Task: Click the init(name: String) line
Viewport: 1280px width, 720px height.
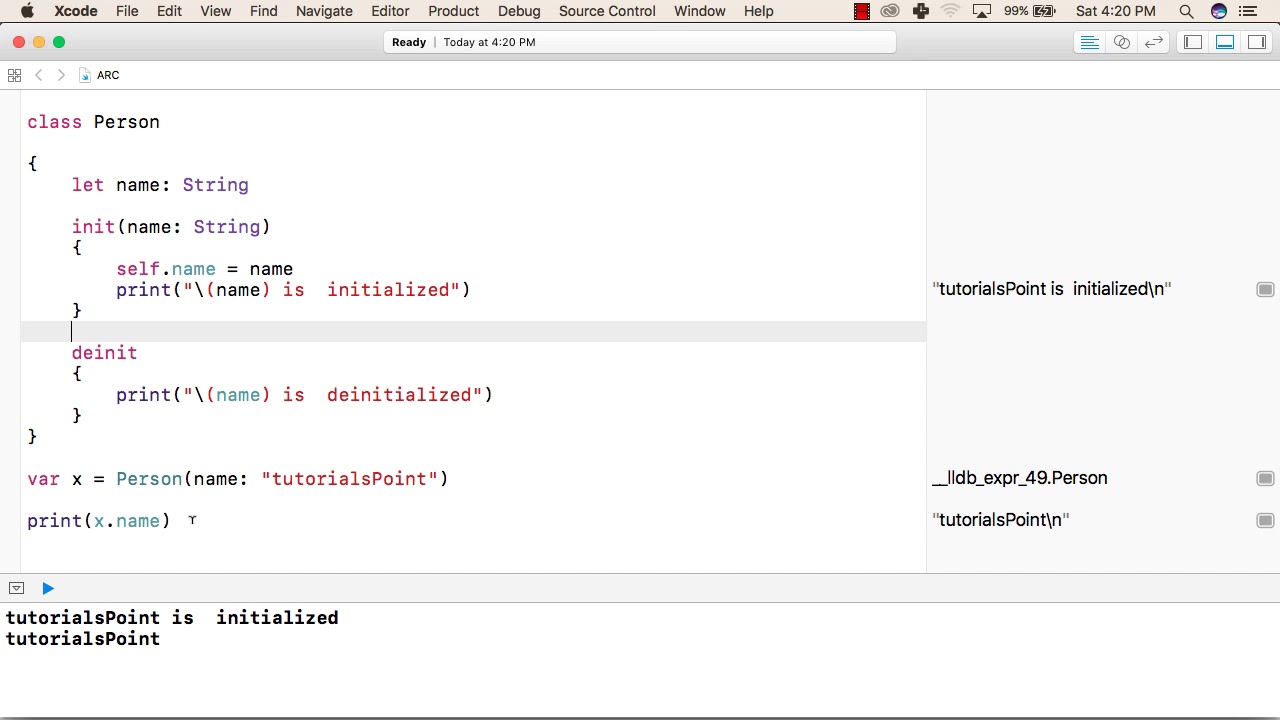Action: click(171, 227)
